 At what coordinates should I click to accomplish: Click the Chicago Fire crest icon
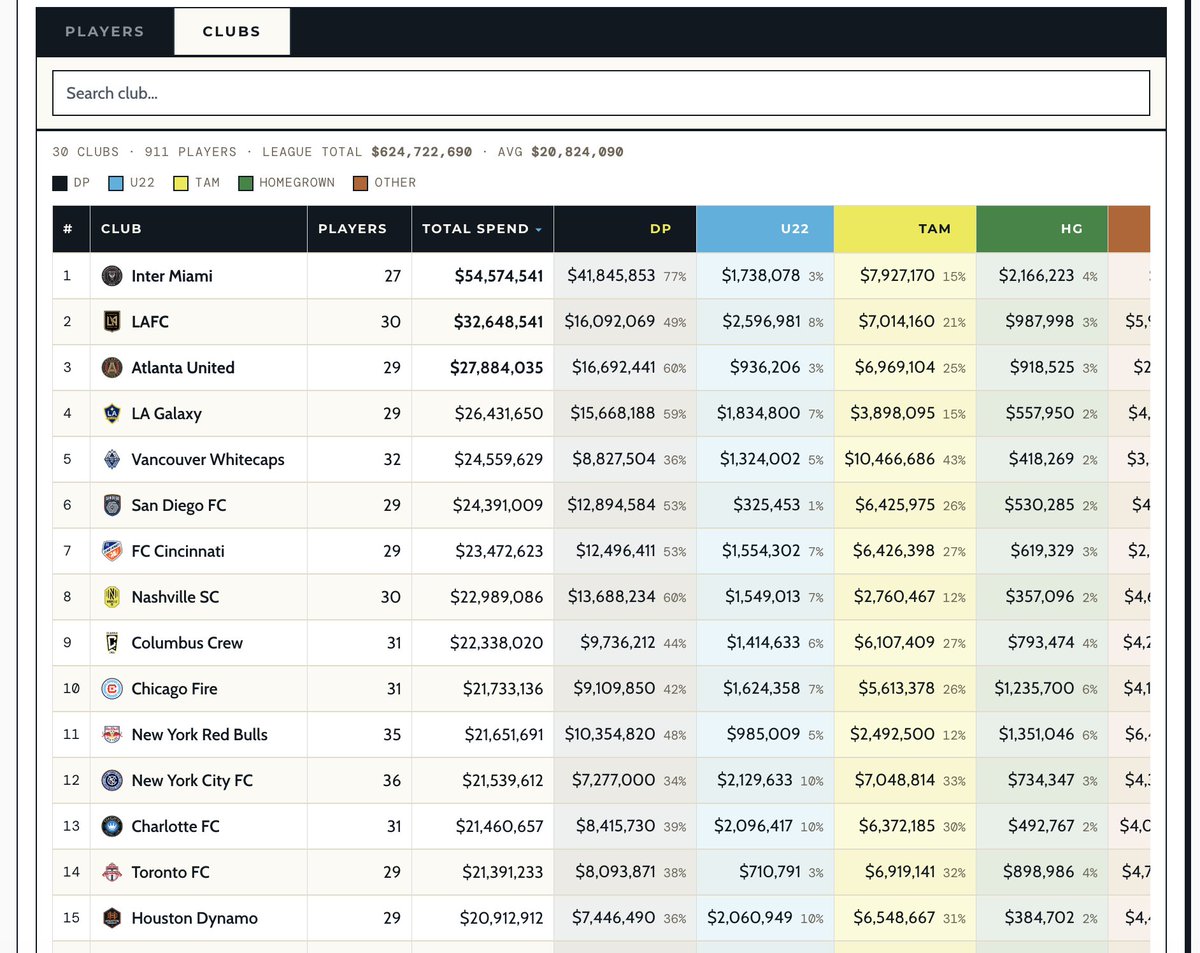click(x=112, y=689)
